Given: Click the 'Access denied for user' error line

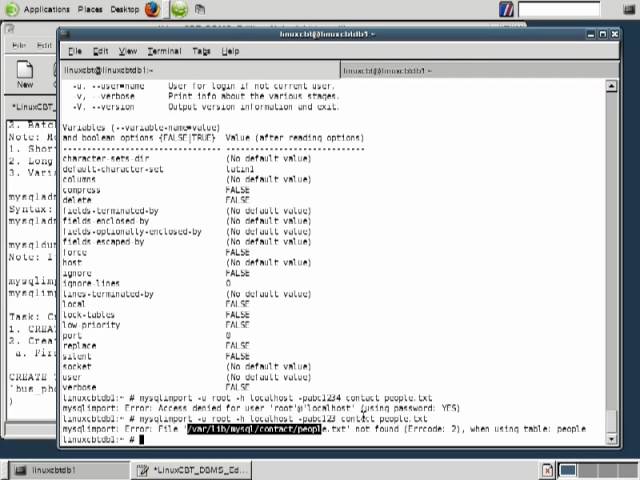Looking at the screenshot, I should 261,408.
